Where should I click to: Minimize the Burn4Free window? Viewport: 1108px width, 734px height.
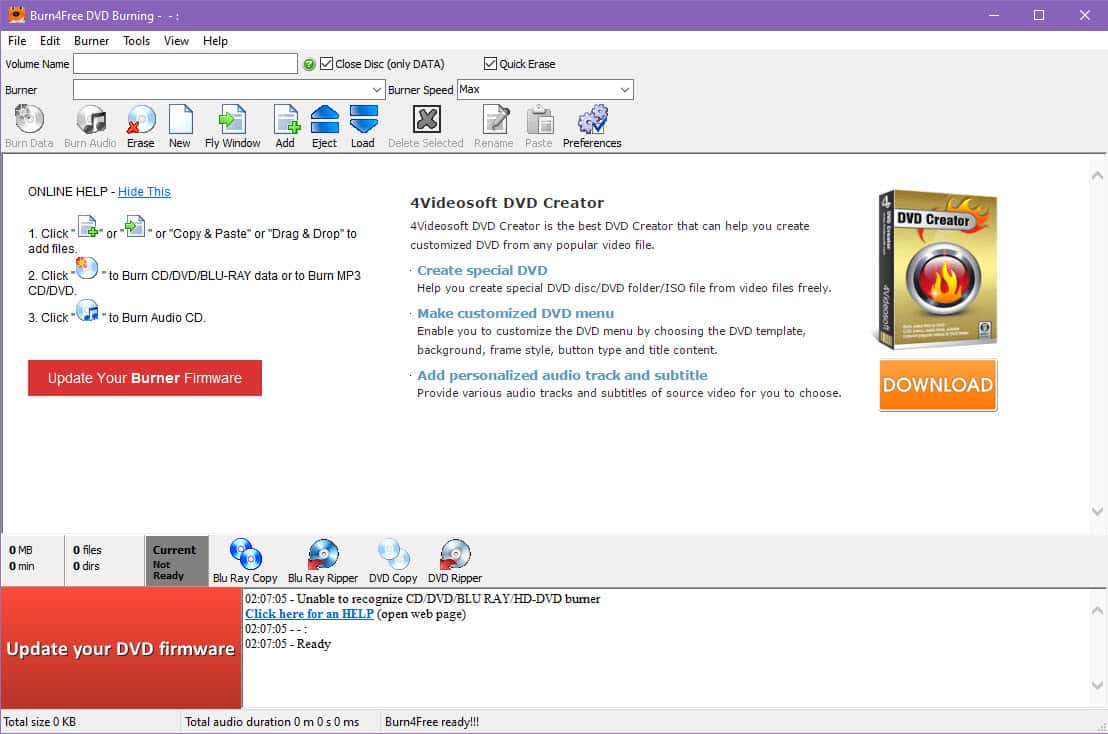point(994,15)
